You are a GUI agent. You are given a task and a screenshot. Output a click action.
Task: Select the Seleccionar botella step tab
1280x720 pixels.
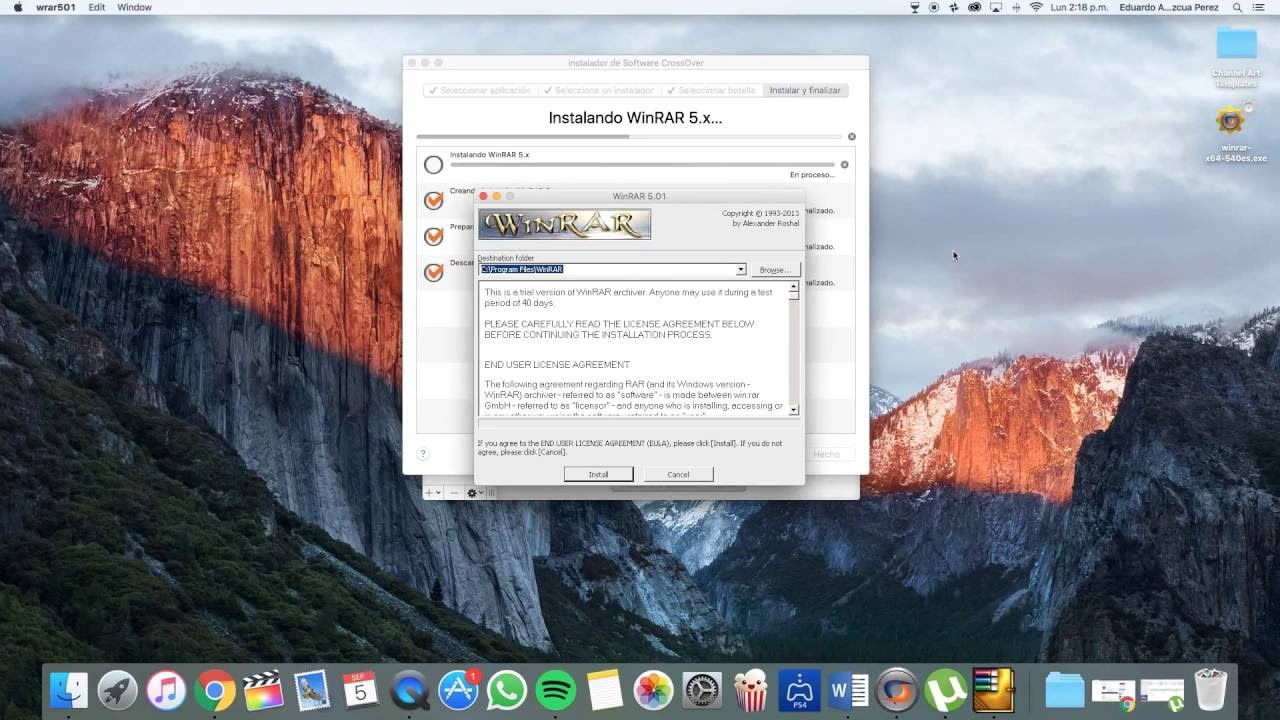pos(710,90)
